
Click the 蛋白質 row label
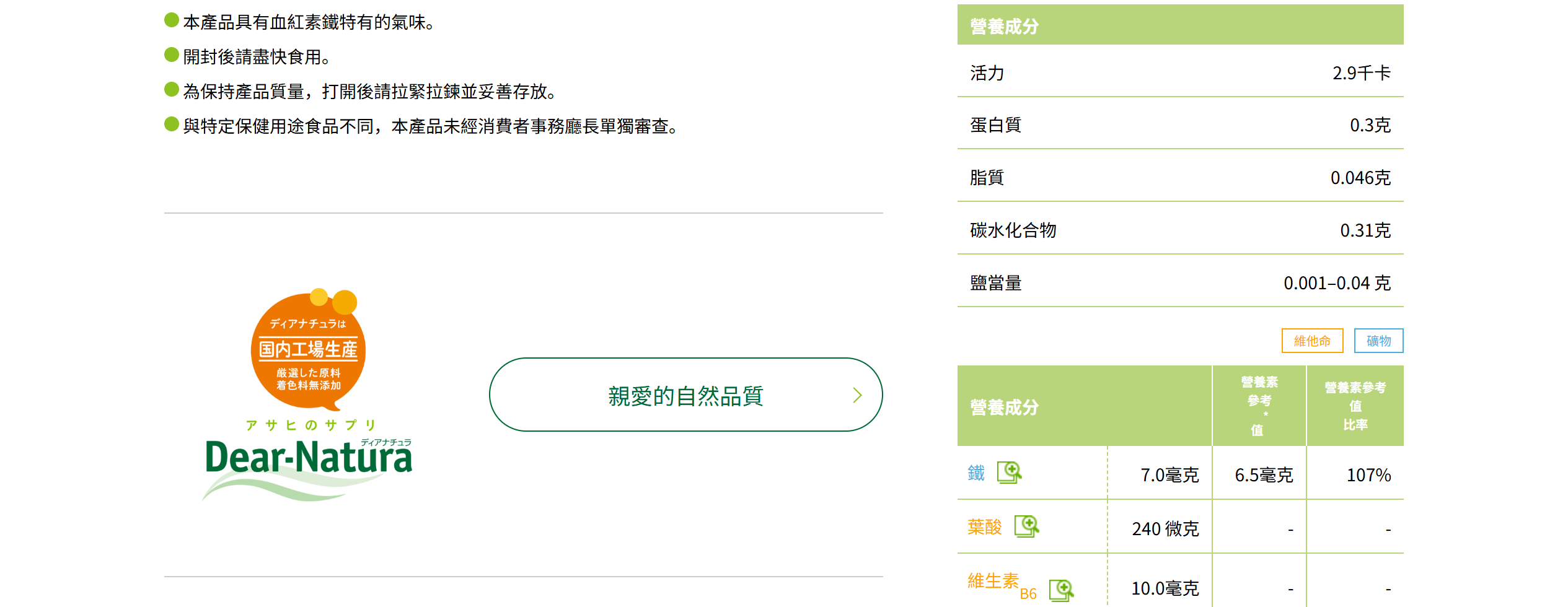[x=995, y=125]
